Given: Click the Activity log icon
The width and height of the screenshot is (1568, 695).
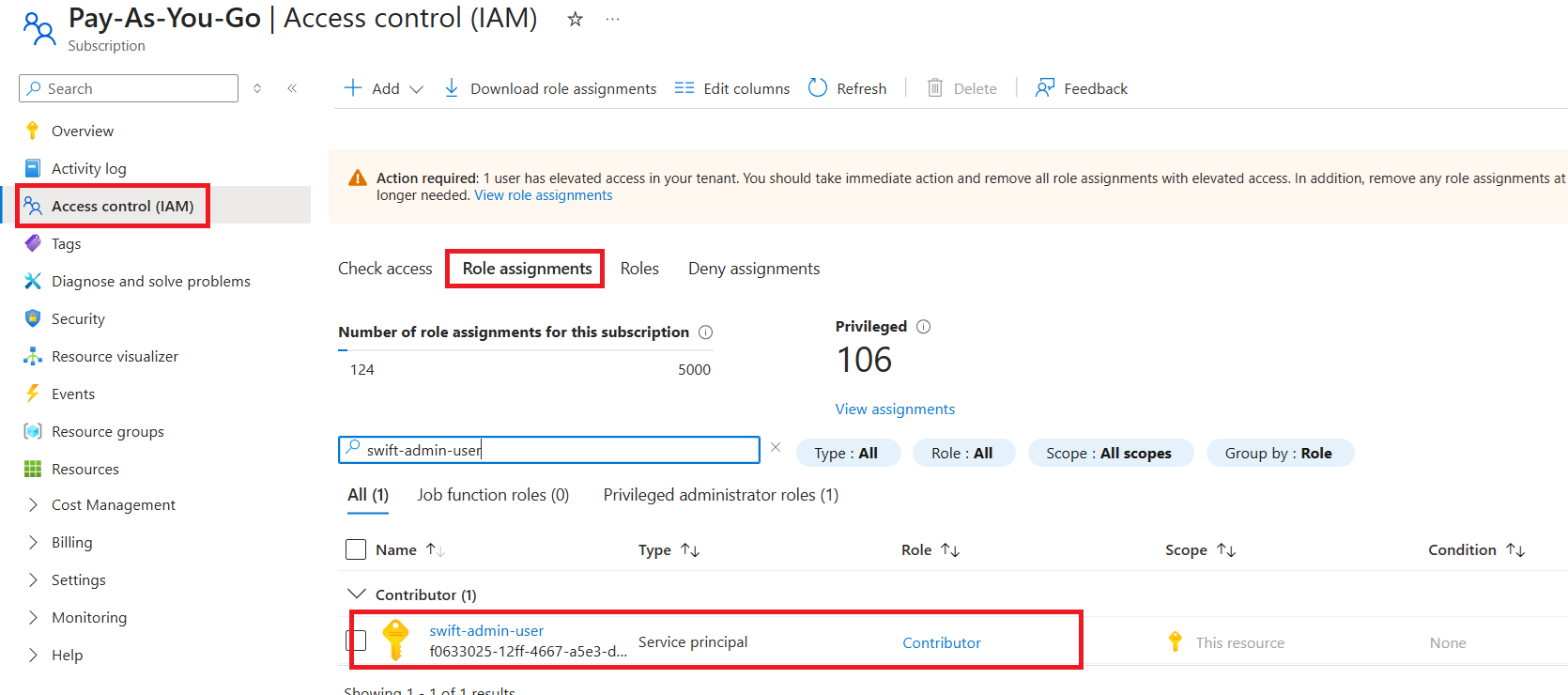Looking at the screenshot, I should click(33, 168).
